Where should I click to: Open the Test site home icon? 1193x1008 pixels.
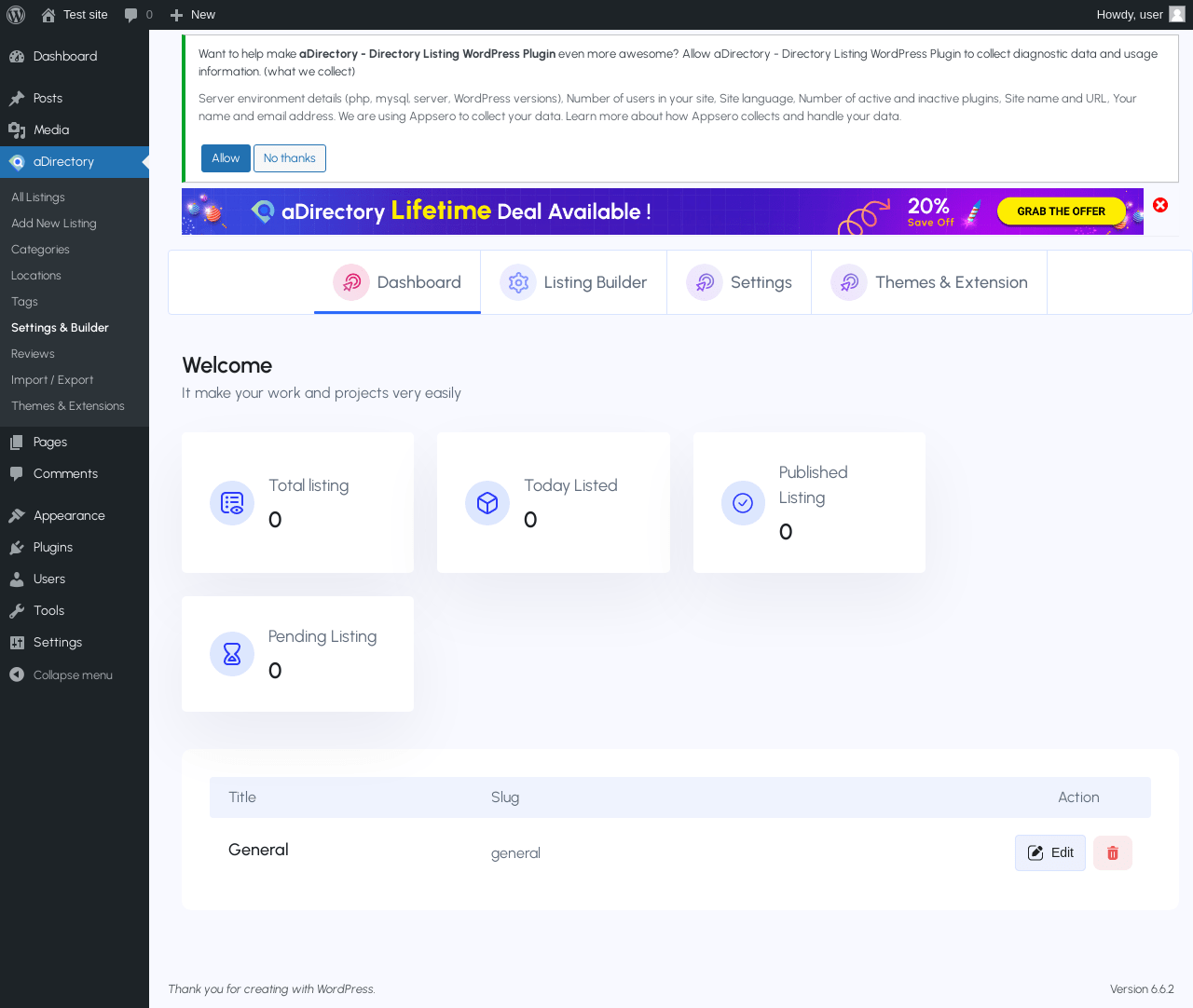coord(48,15)
